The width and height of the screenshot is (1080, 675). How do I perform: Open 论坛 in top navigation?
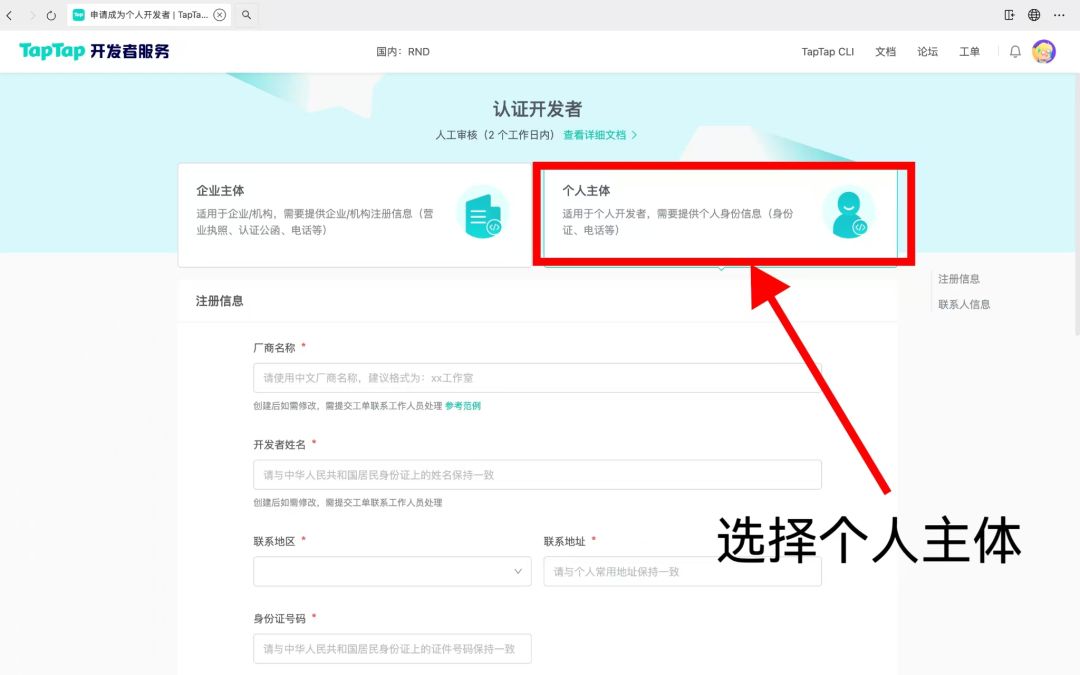pyautogui.click(x=927, y=52)
